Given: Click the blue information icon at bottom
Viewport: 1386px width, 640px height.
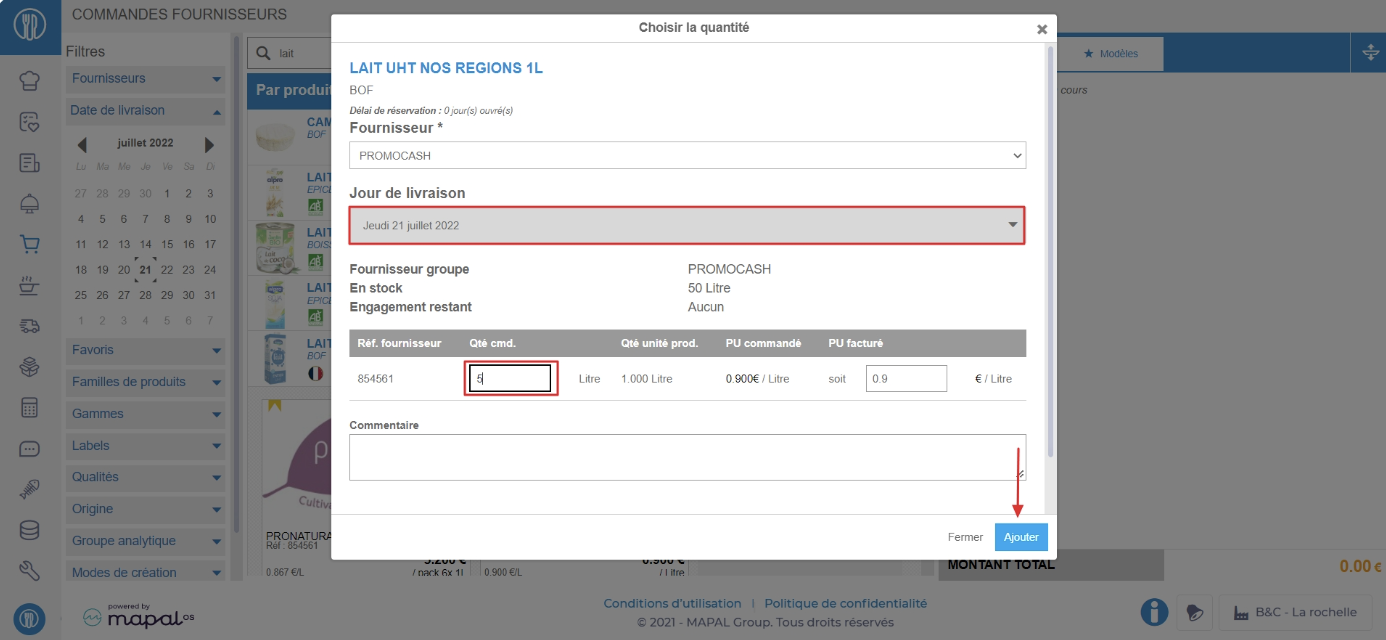Looking at the screenshot, I should click(x=1155, y=612).
